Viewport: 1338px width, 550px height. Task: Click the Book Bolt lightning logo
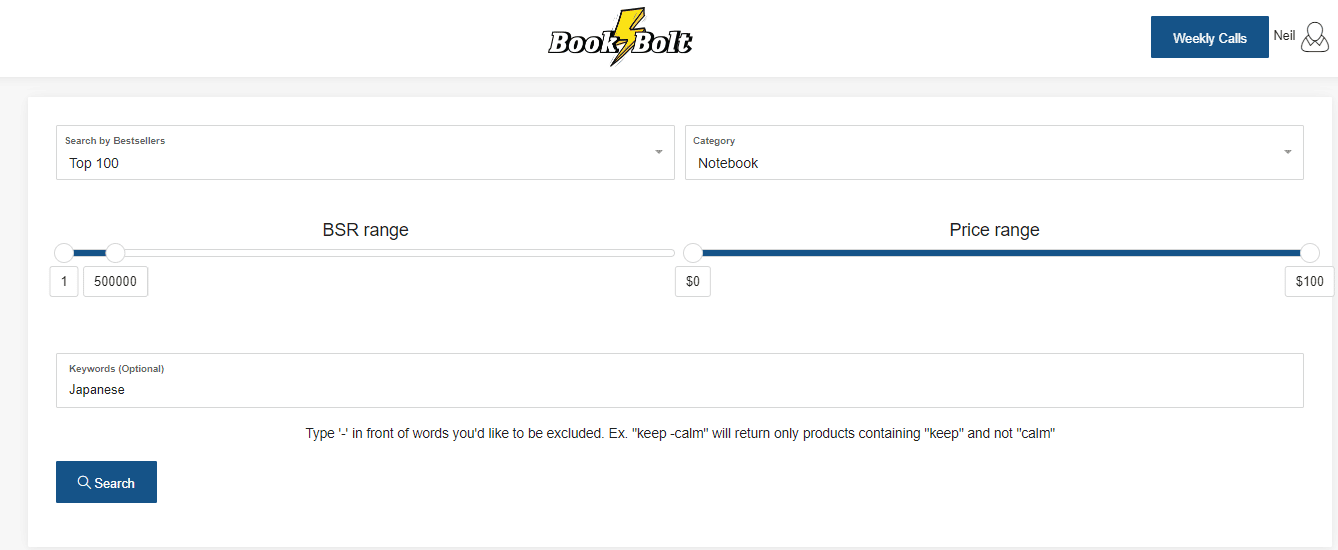point(620,38)
